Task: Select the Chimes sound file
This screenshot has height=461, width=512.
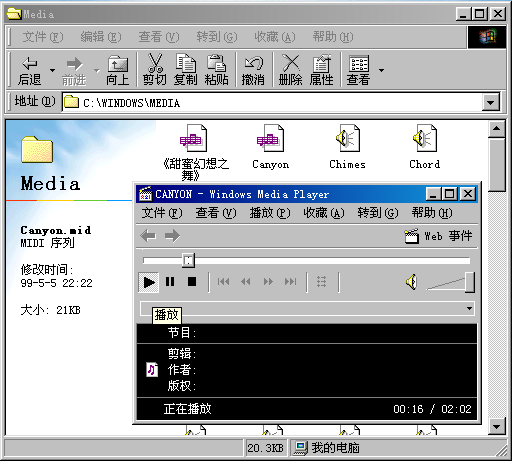Action: tap(347, 147)
